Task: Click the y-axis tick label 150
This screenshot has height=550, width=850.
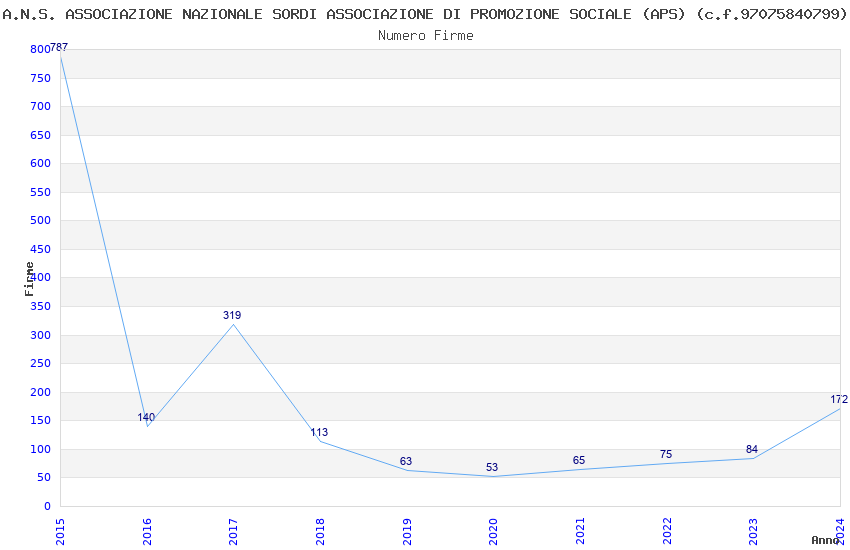Action: point(41,420)
